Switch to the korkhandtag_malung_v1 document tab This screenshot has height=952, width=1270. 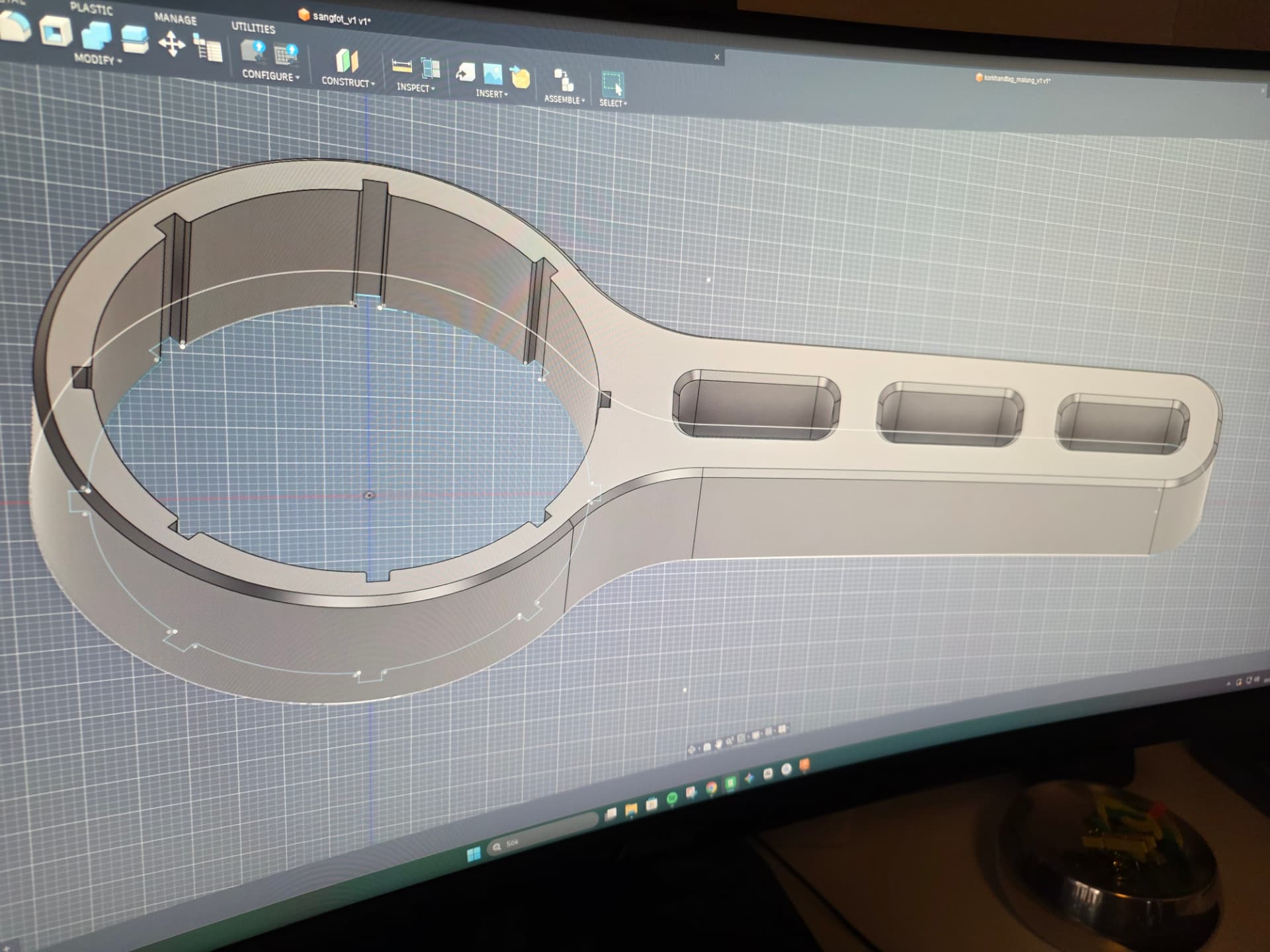click(x=1013, y=79)
